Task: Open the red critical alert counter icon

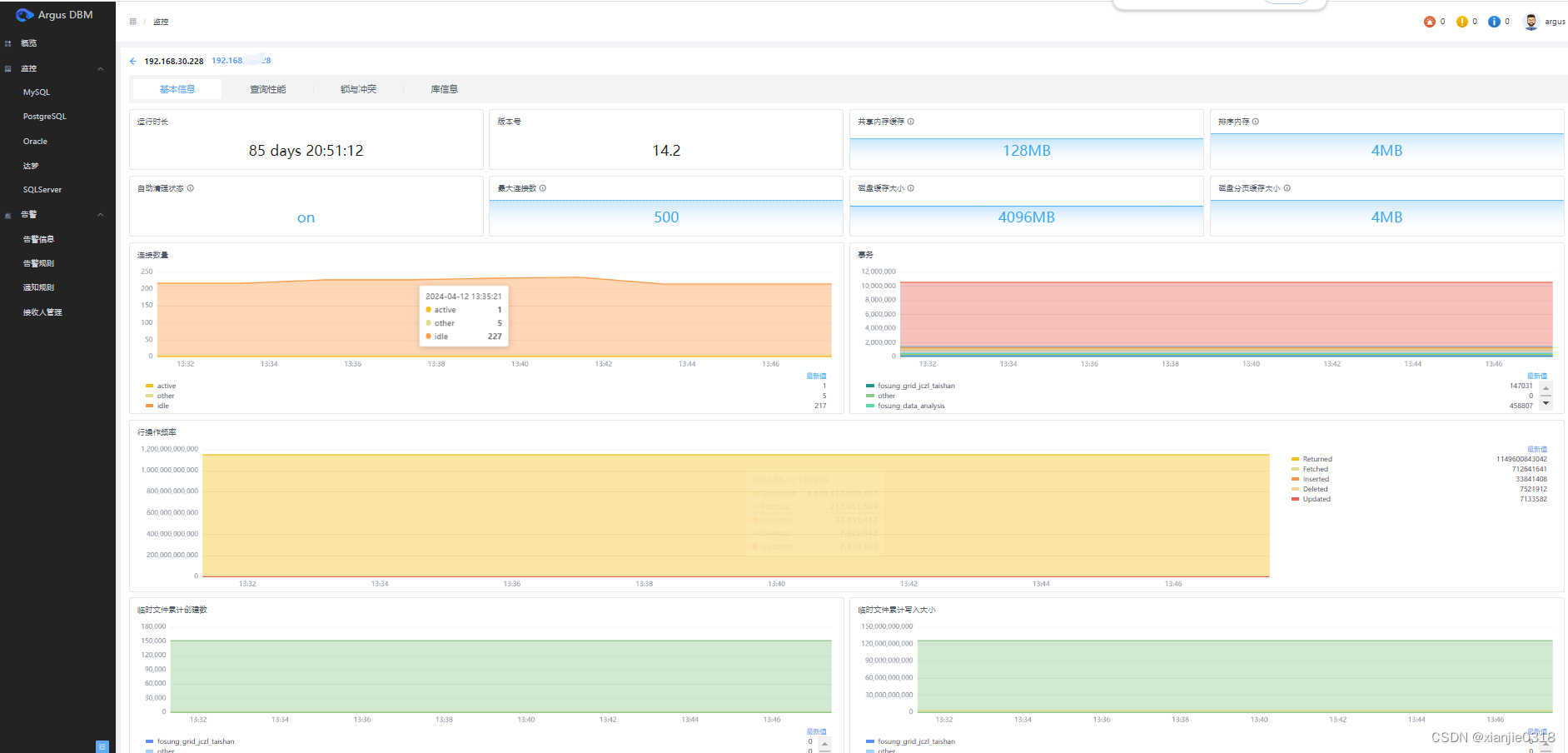Action: [x=1430, y=22]
